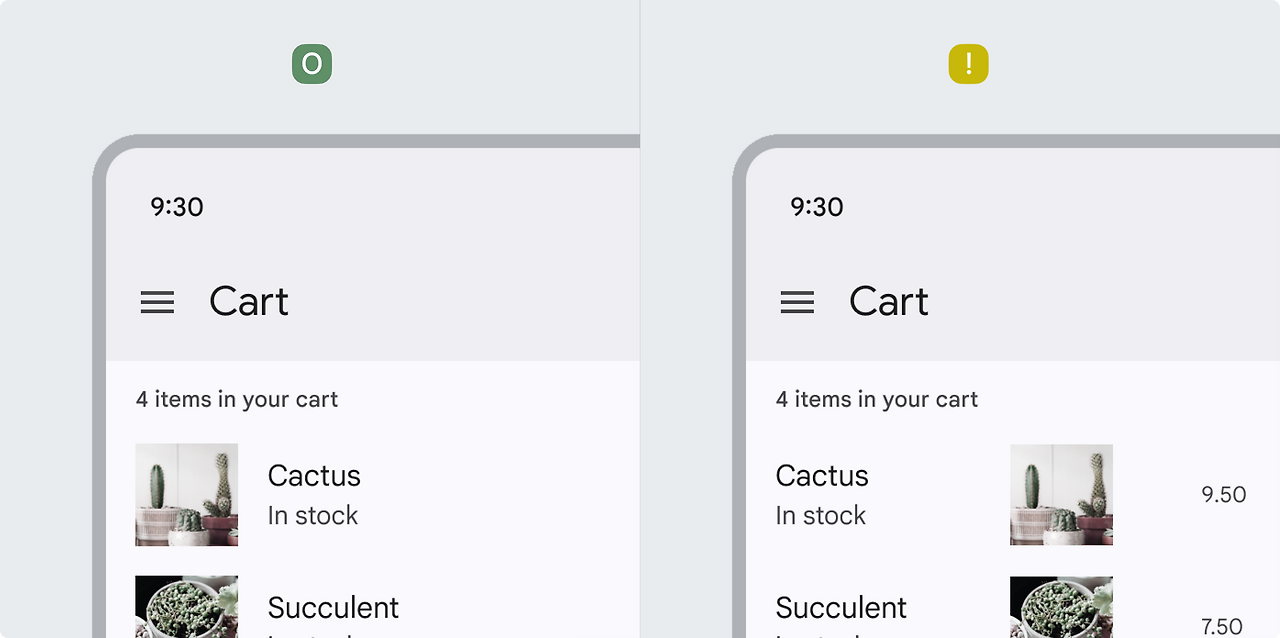Click '4 items in your cart' under yellow badge
The width and height of the screenshot is (1280, 638).
point(877,399)
